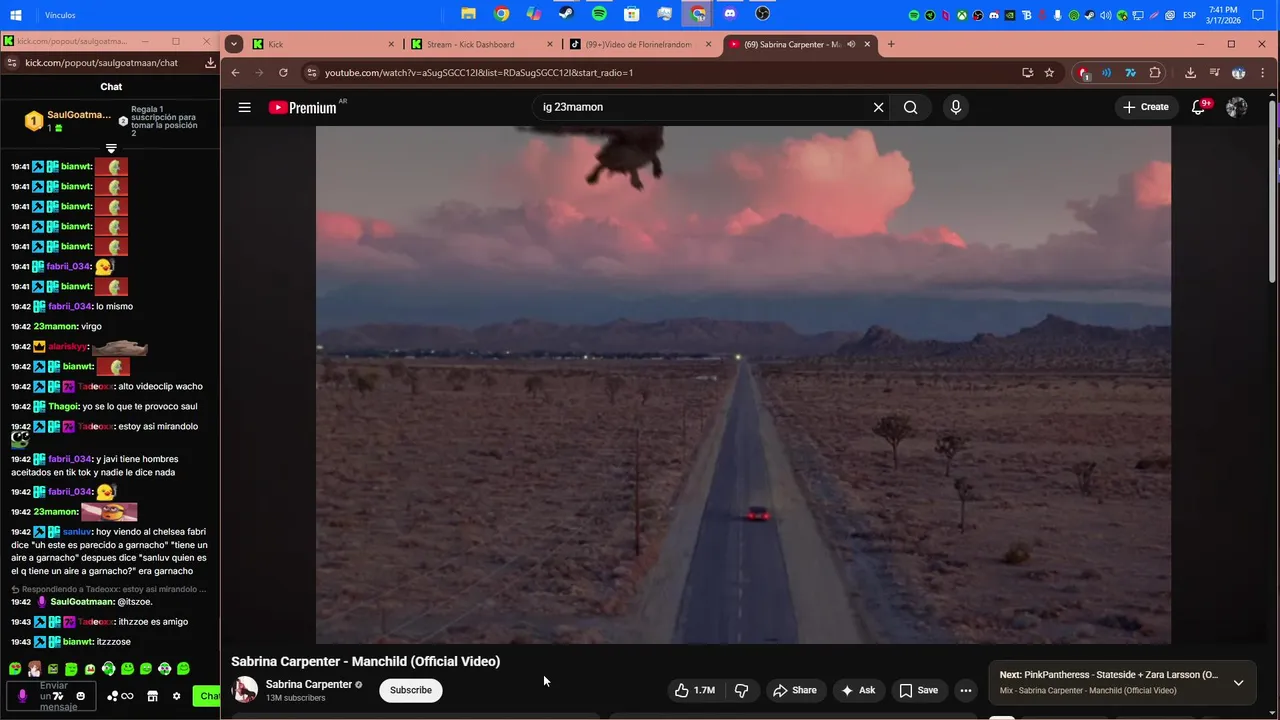This screenshot has height=720, width=1280.
Task: Open Steam from the taskbar
Action: tap(566, 14)
